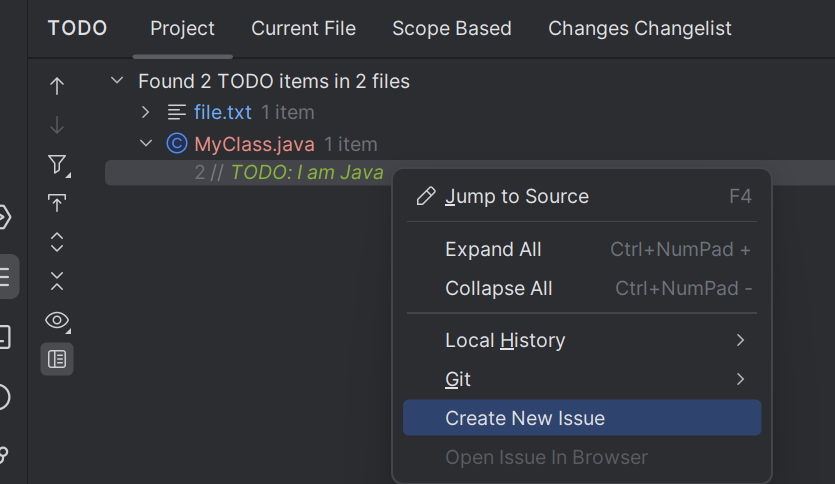The height and width of the screenshot is (484, 835).
Task: Switch to the Current File tab
Action: click(x=303, y=29)
